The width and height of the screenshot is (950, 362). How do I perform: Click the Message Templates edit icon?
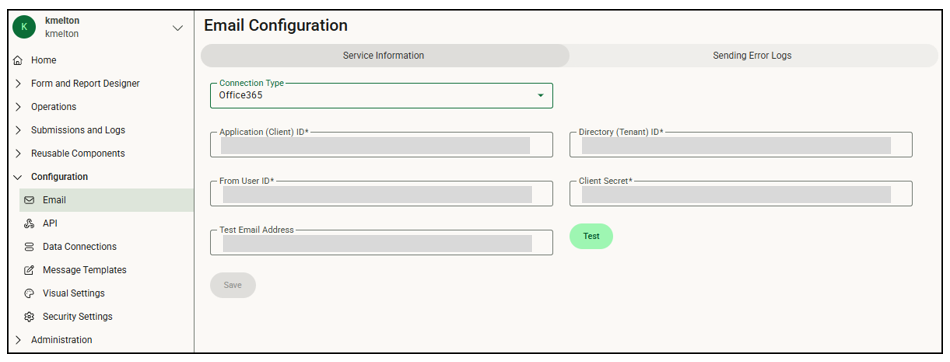(x=29, y=270)
